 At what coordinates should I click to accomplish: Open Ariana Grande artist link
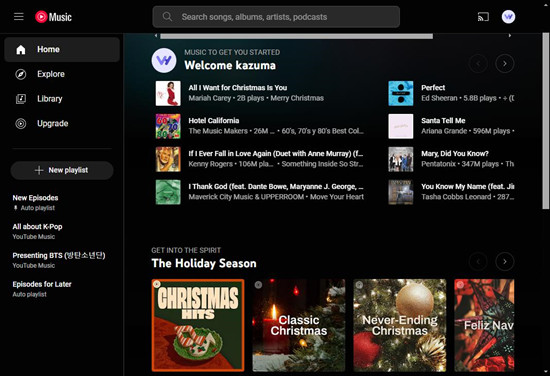click(444, 131)
